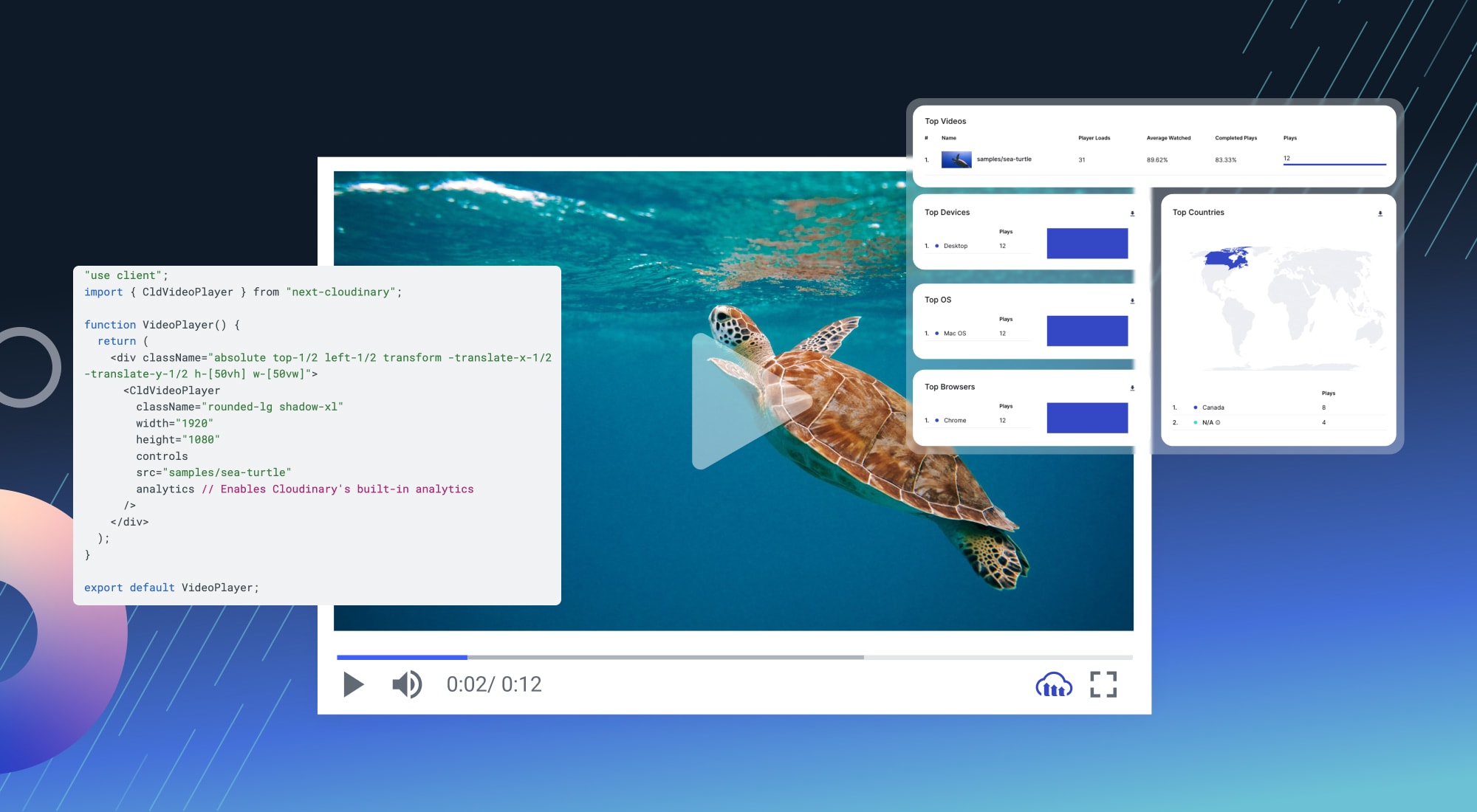Enter fullscreen using the expand icon
Screen dimensions: 1477x812
(1103, 685)
